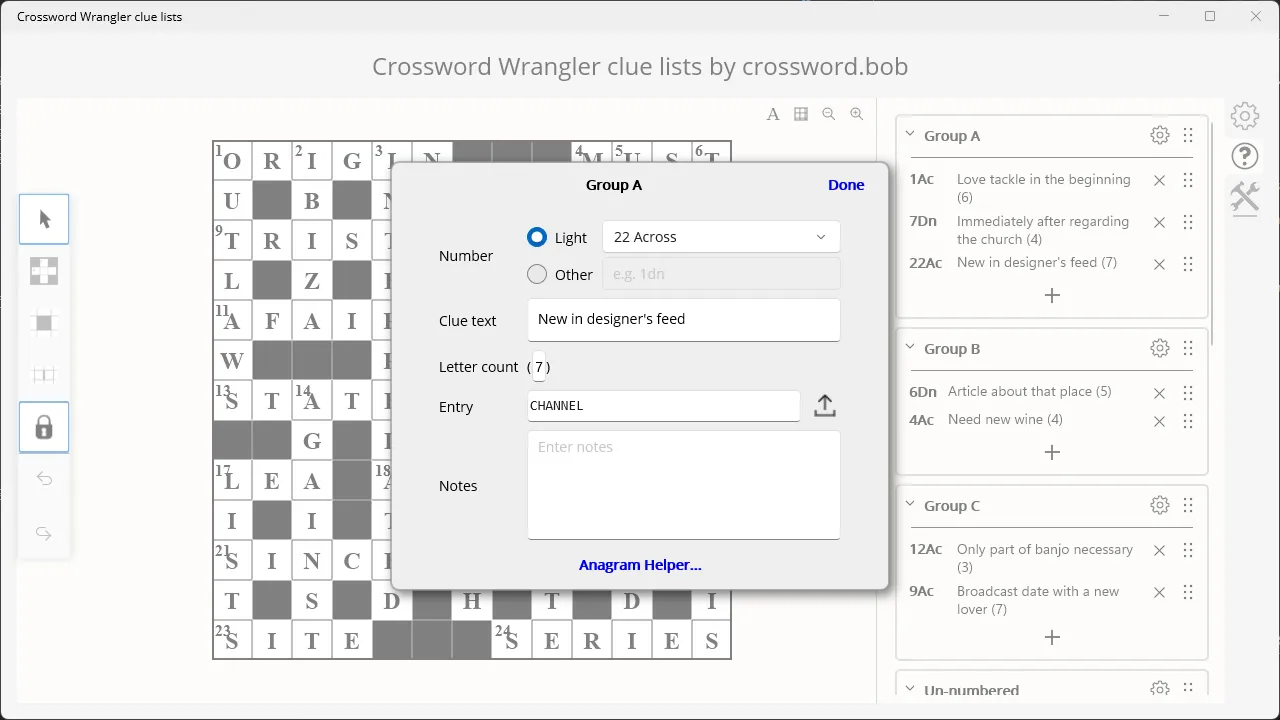Add a clue to Group A
The width and height of the screenshot is (1280, 720).
click(1052, 296)
